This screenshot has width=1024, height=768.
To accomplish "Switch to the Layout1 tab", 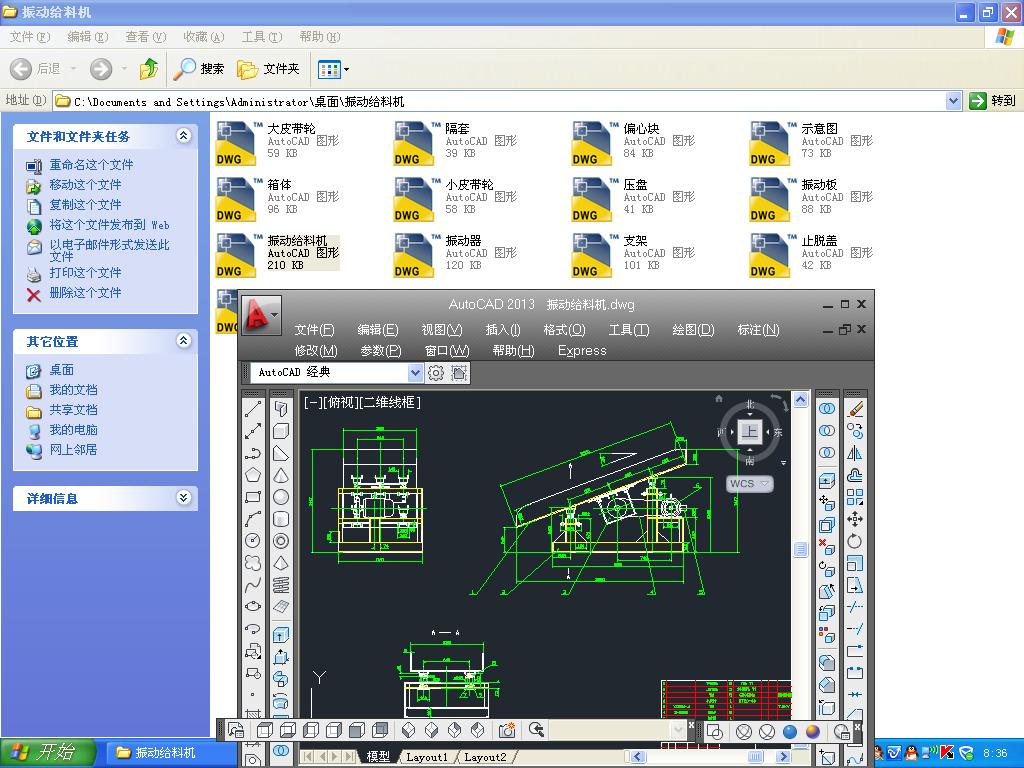I will click(x=427, y=757).
